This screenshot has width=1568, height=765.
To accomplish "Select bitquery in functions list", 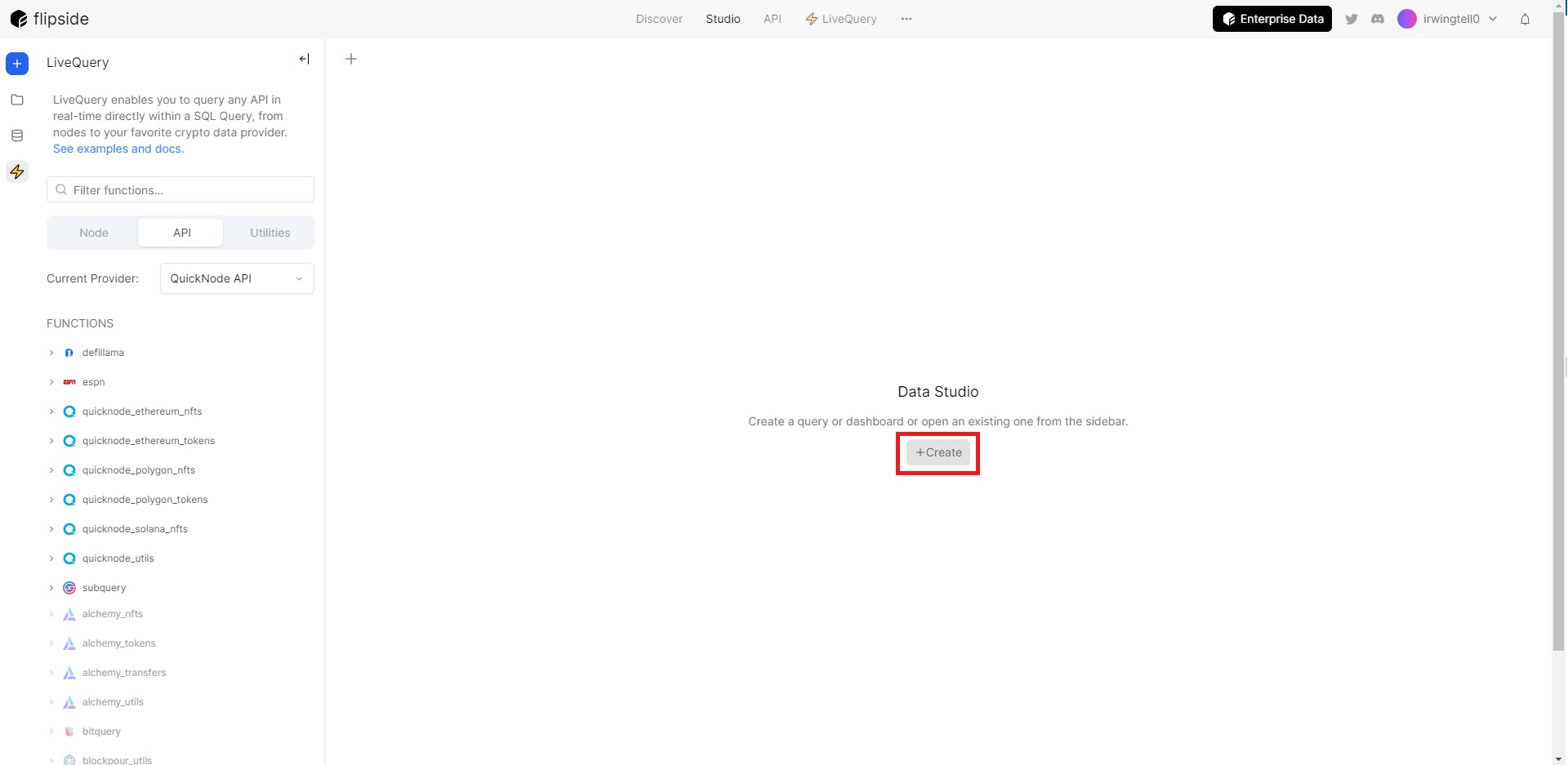I will click(101, 732).
